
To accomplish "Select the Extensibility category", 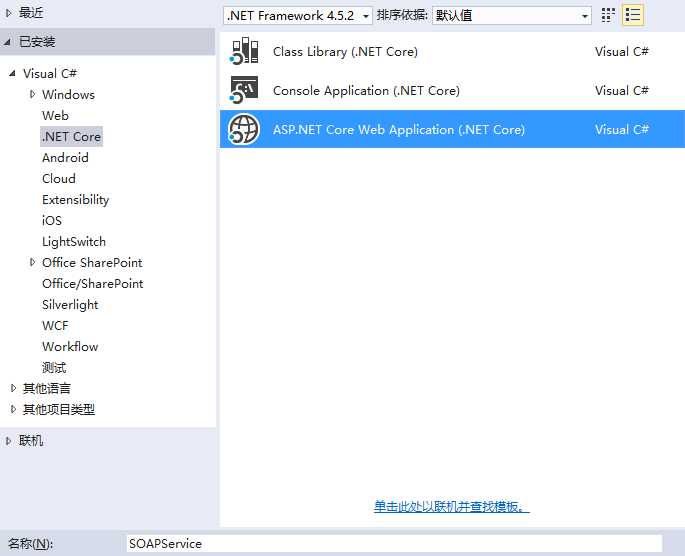I will coord(75,200).
